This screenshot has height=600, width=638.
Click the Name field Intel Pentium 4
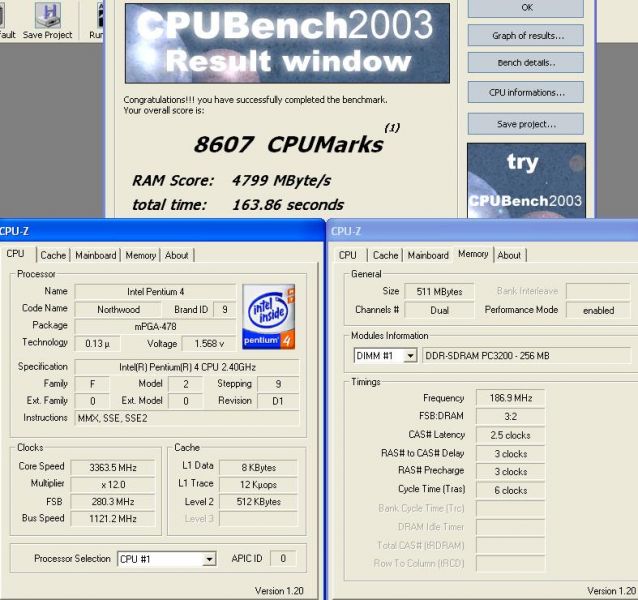[x=155, y=292]
